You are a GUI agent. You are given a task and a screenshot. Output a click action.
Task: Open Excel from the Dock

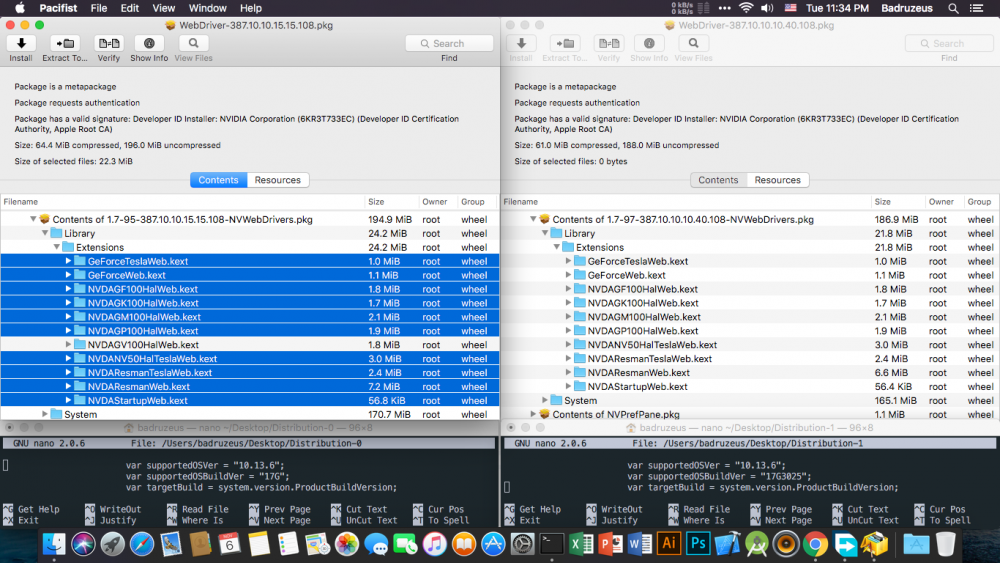coord(581,544)
